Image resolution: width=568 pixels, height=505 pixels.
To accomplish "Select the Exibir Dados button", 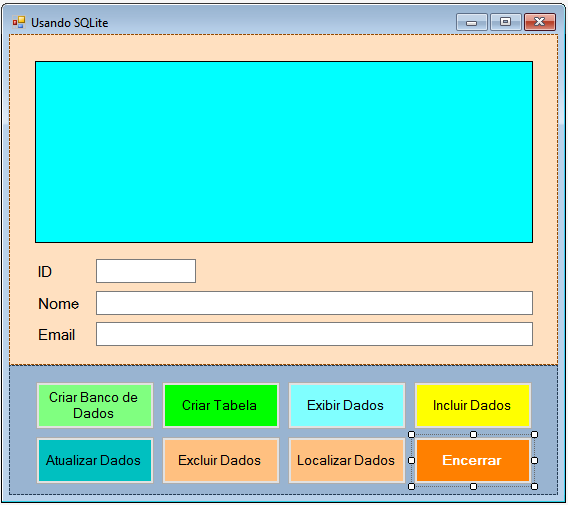I will point(347,405).
